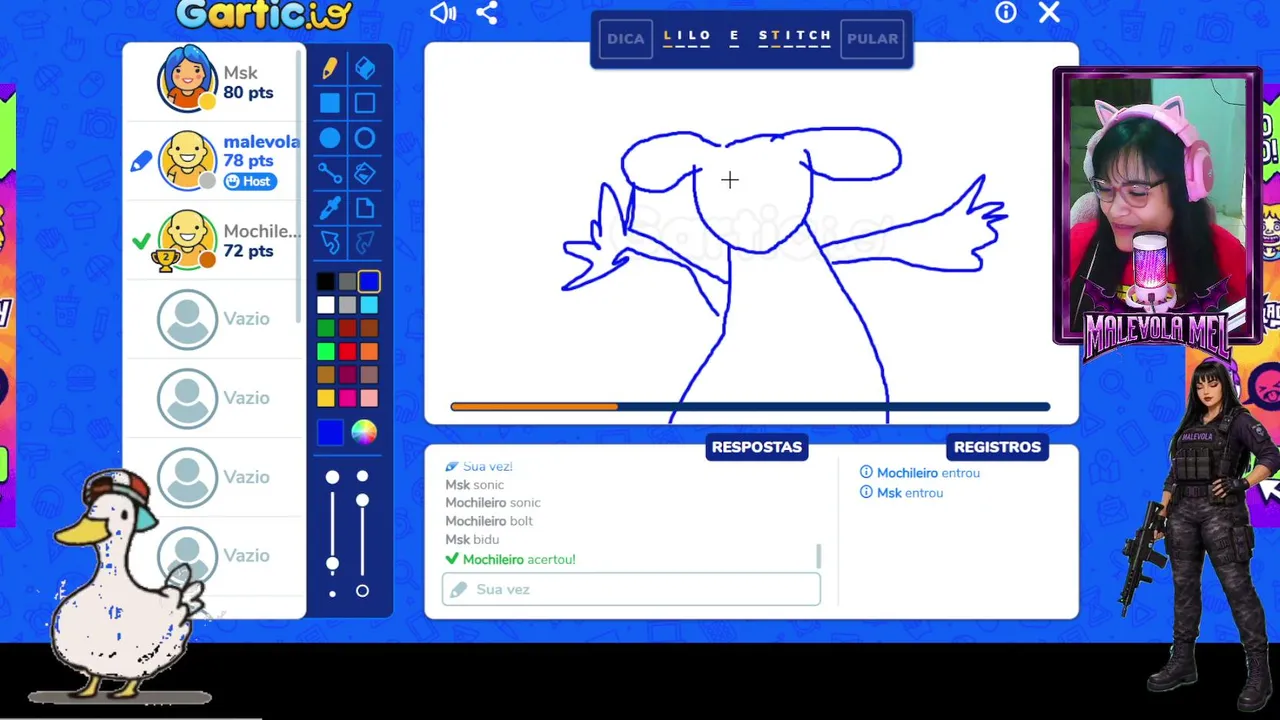Undo the last stroke
The height and width of the screenshot is (720, 1280).
pos(330,243)
